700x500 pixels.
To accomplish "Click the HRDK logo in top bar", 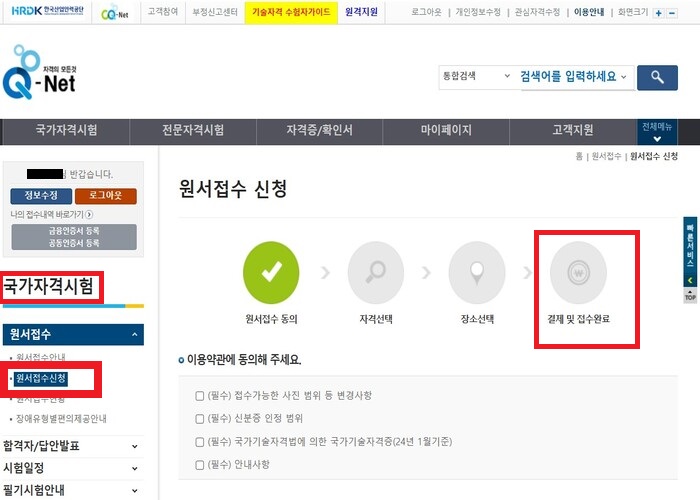I will 47,11.
